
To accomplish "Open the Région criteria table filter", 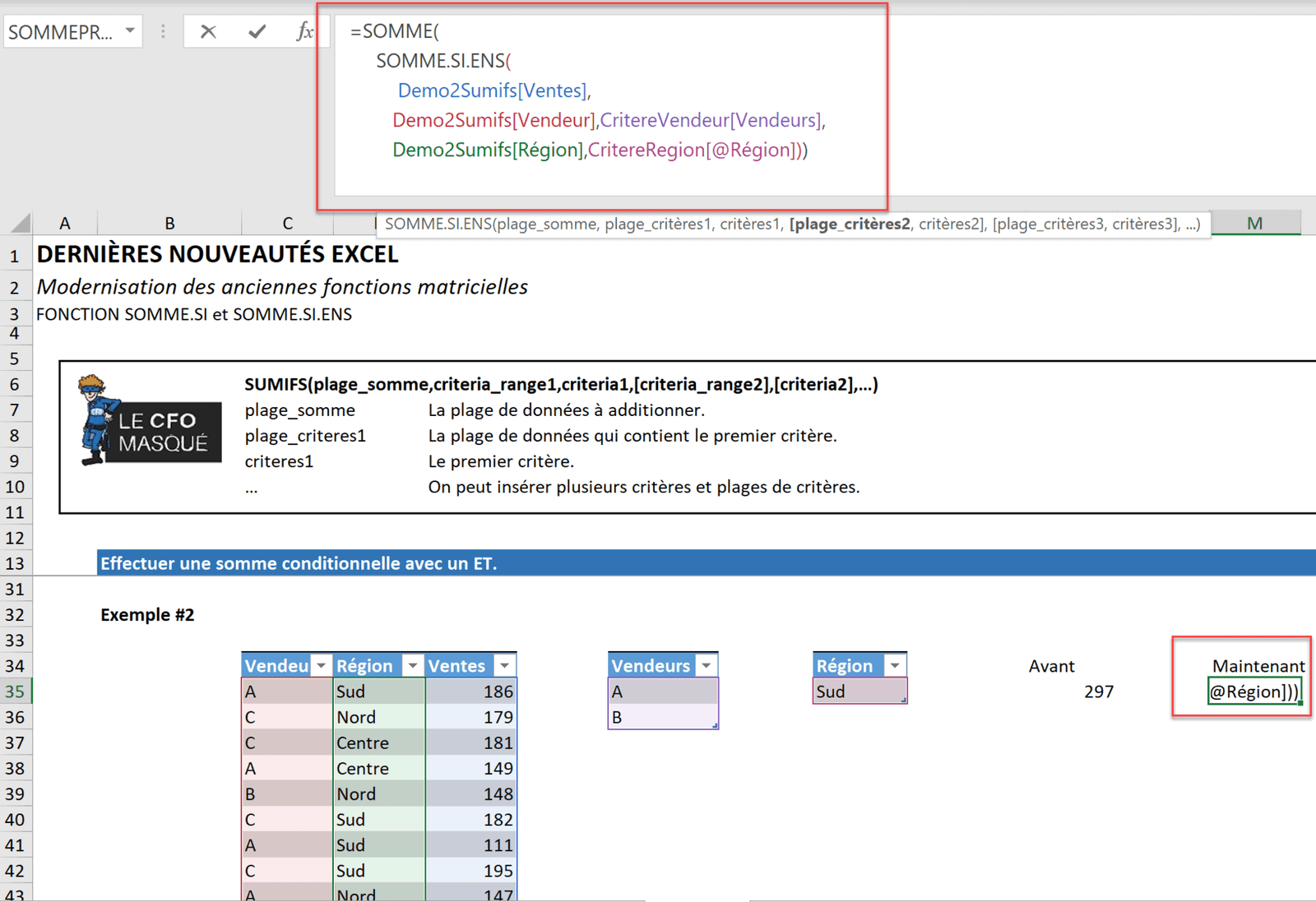I will coord(895,666).
